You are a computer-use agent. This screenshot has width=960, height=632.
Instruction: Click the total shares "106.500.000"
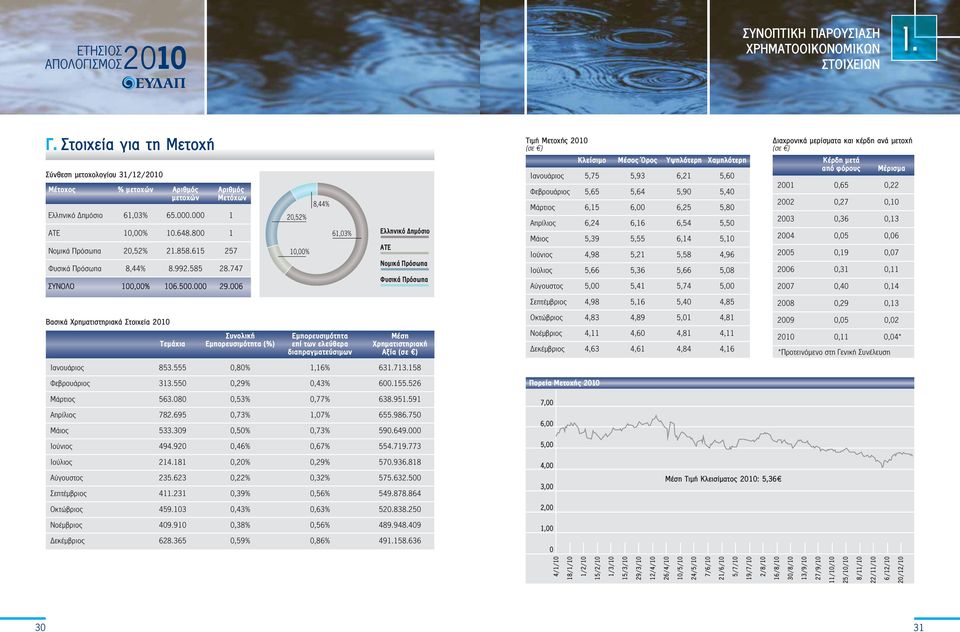[x=186, y=287]
